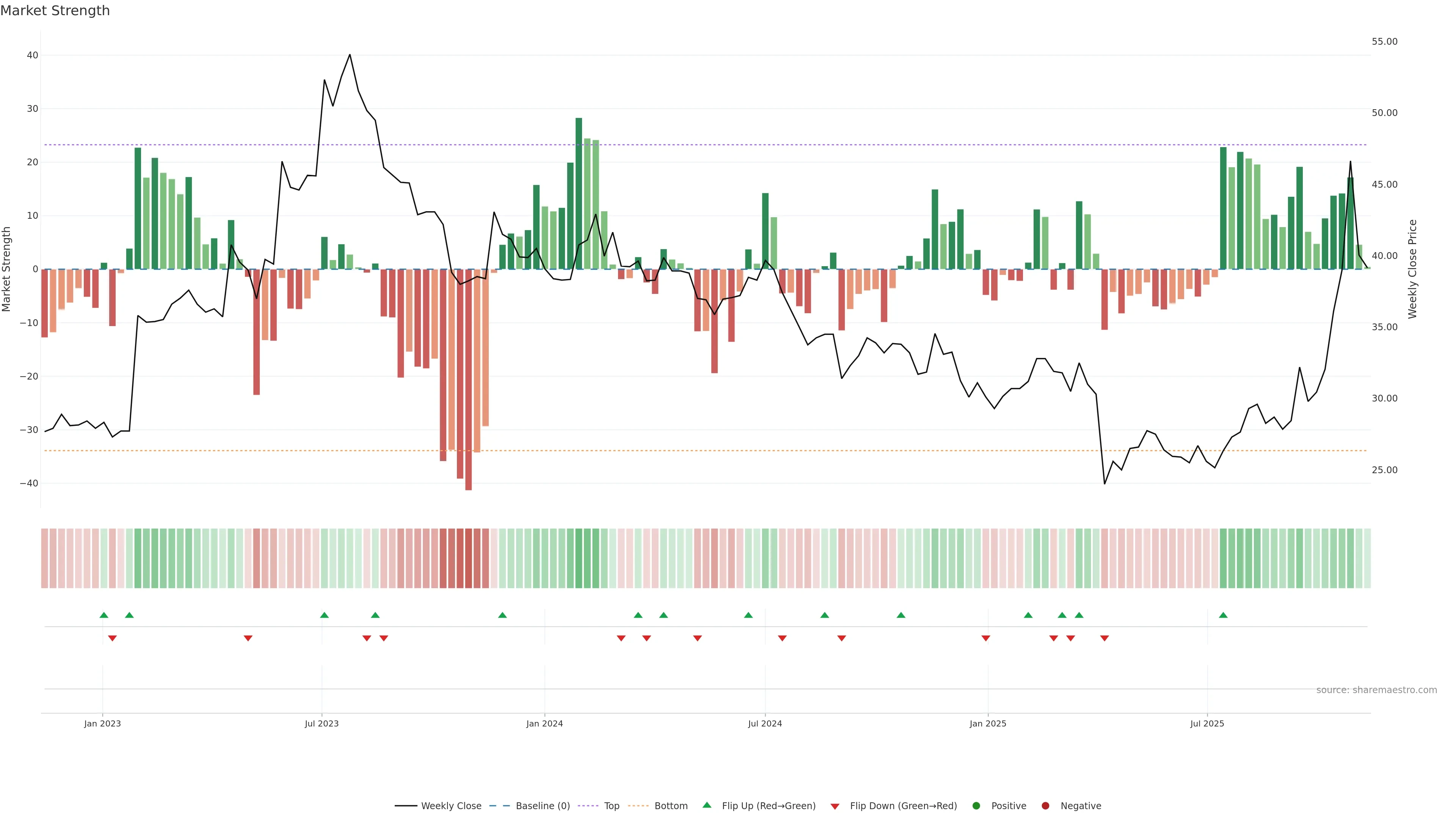Click the flip-down red triangle near Jan 2025
This screenshot has height=819, width=1456.
point(986,638)
